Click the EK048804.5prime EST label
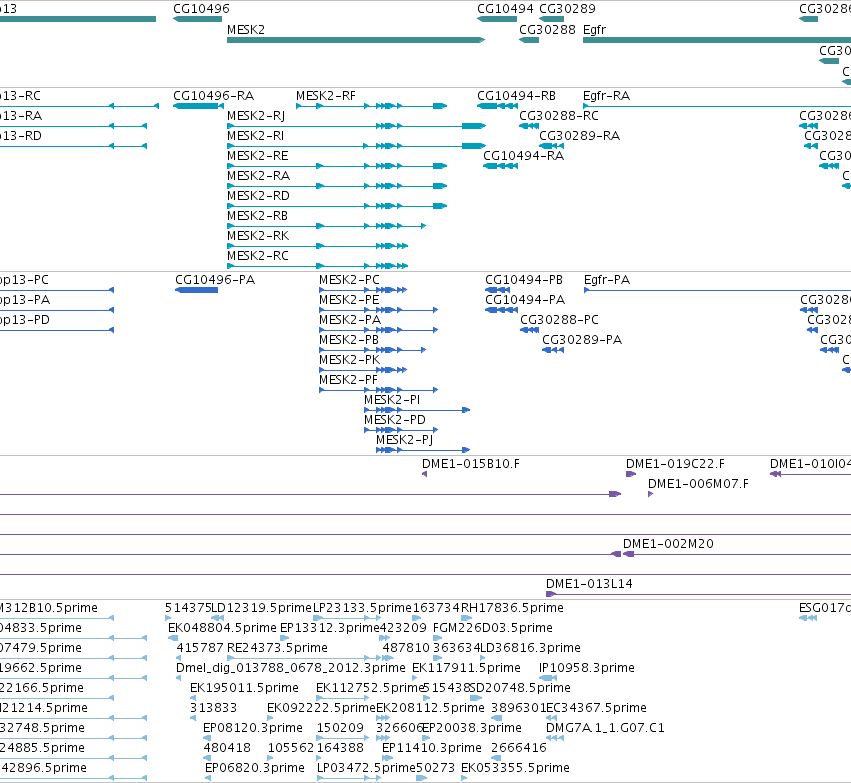 (223, 628)
